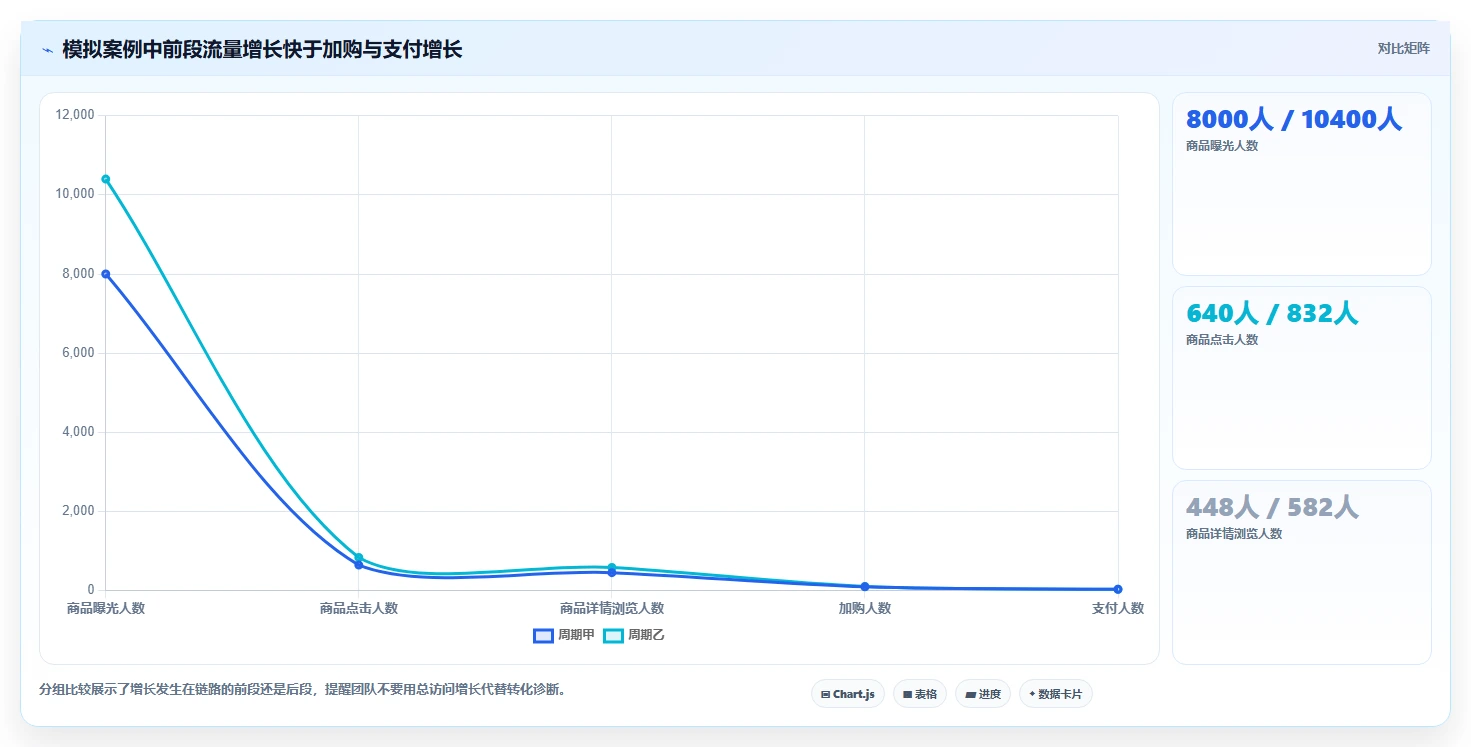Click the 448人 / 582人 card value
Screen dimensions: 1471x747
[x=1272, y=507]
